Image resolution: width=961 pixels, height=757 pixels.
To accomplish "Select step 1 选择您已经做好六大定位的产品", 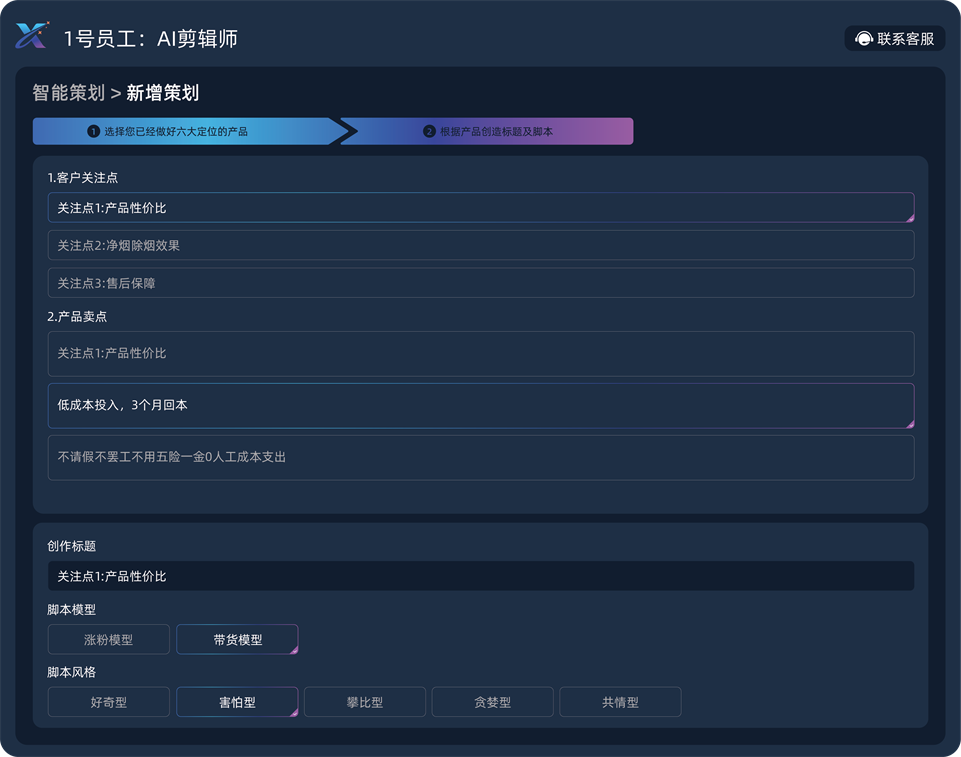I will [x=185, y=131].
